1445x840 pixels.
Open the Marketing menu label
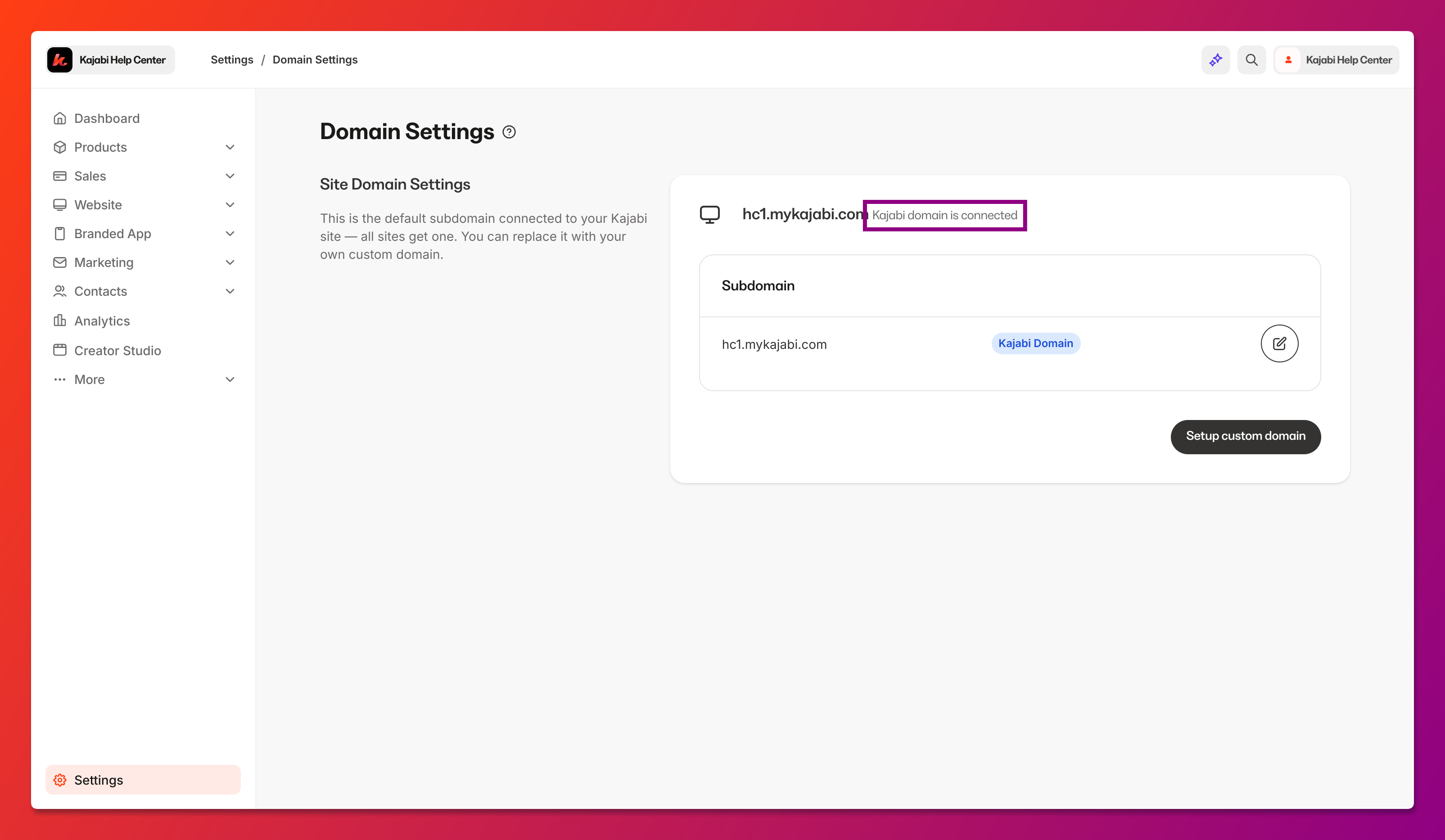point(104,262)
